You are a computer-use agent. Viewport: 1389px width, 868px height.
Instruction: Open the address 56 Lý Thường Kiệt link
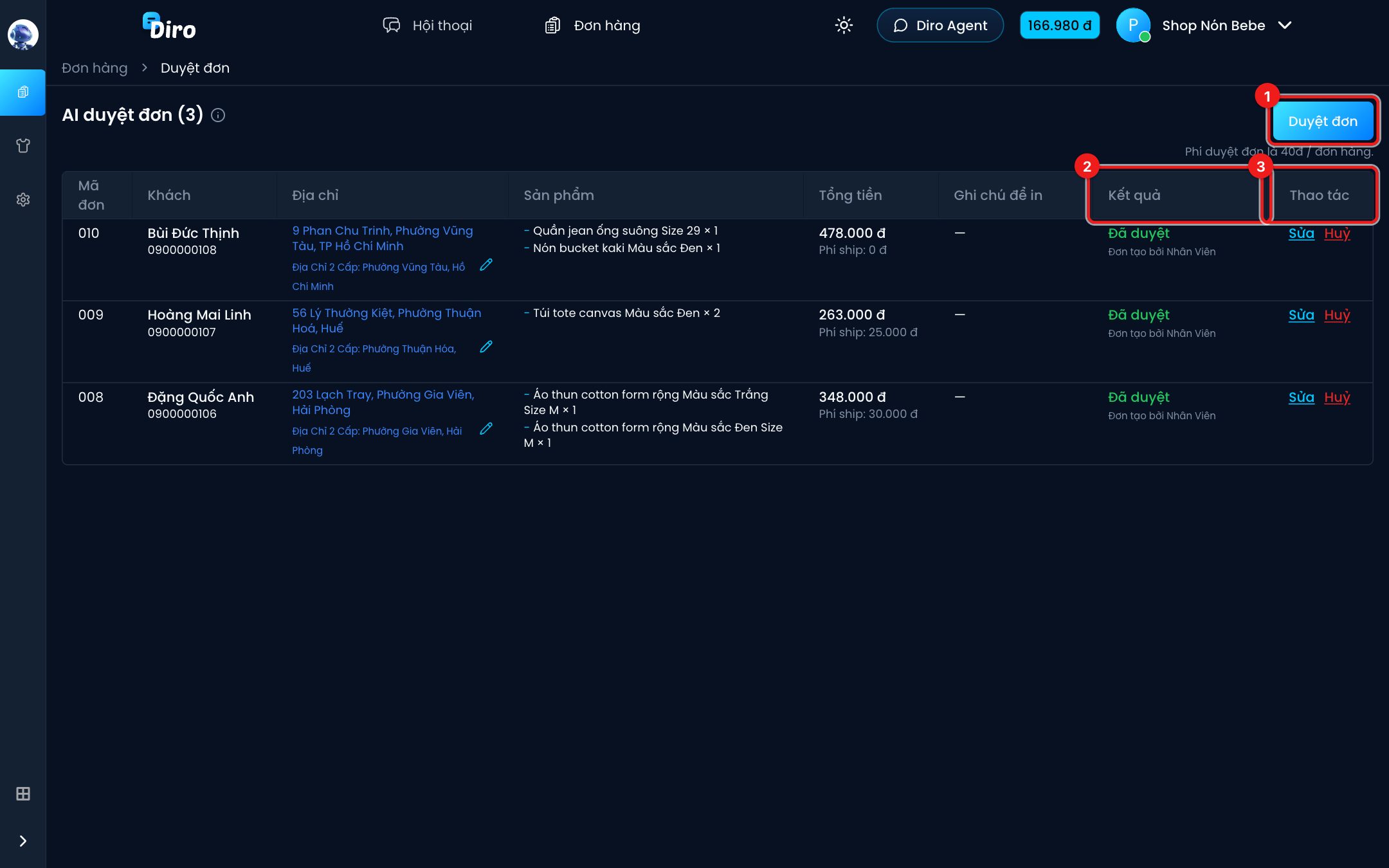[x=386, y=320]
